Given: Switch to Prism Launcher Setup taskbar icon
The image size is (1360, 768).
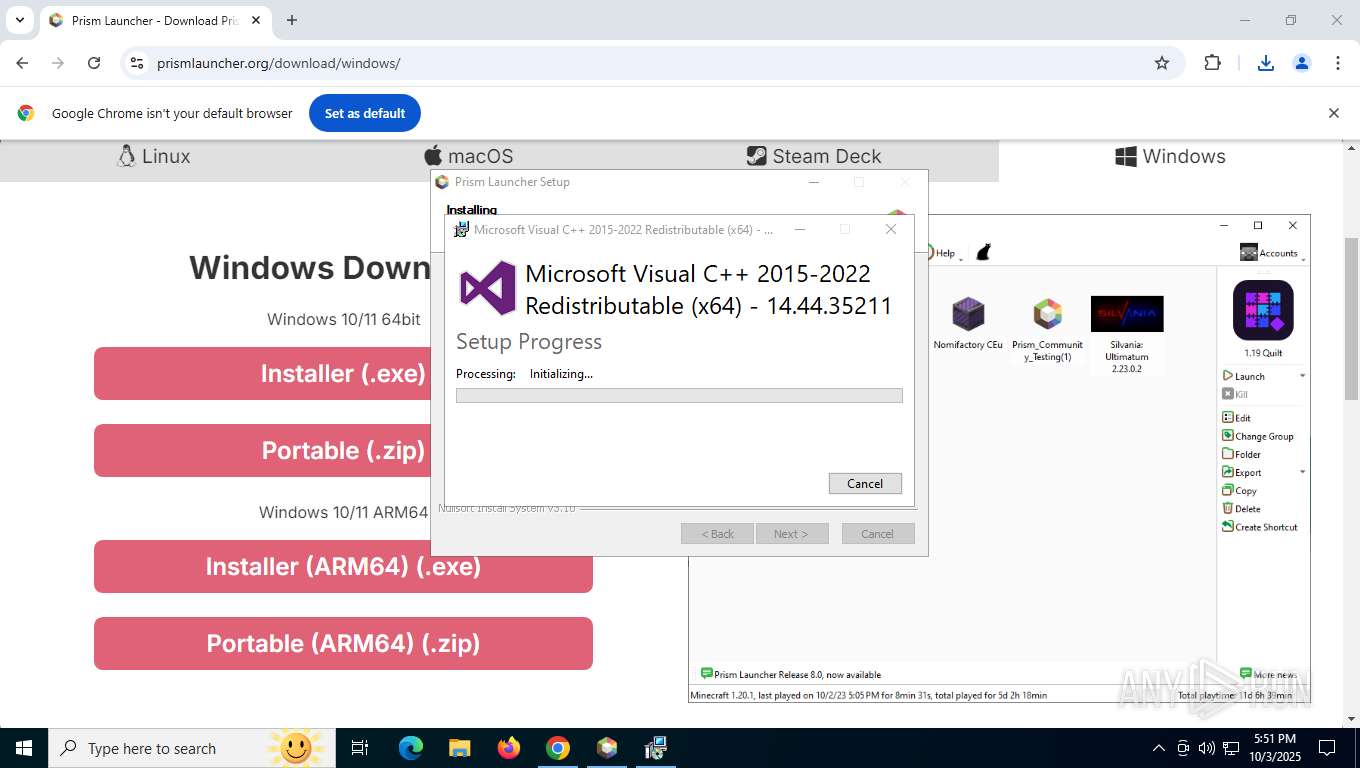Looking at the screenshot, I should (x=607, y=748).
